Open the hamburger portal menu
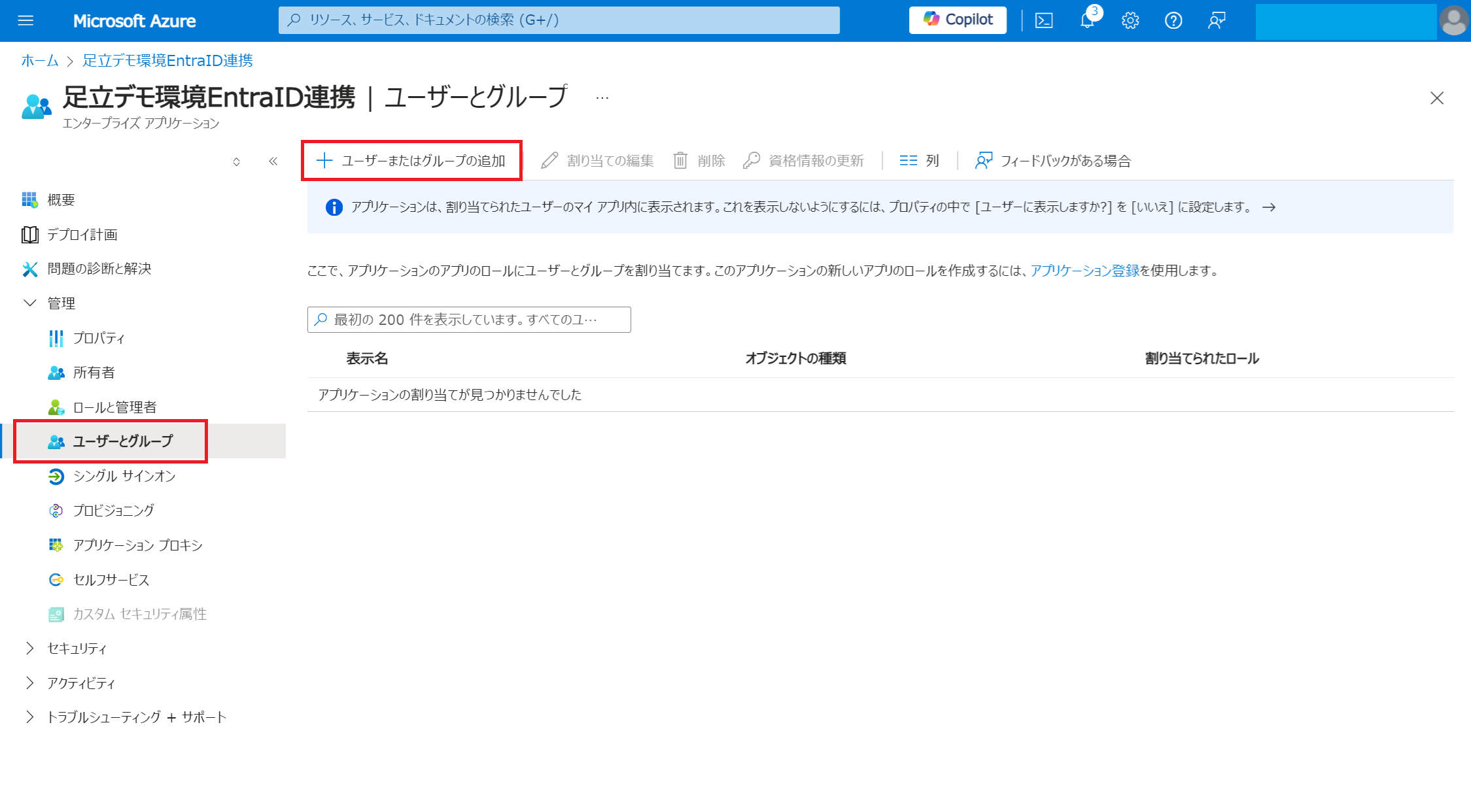 pos(26,20)
